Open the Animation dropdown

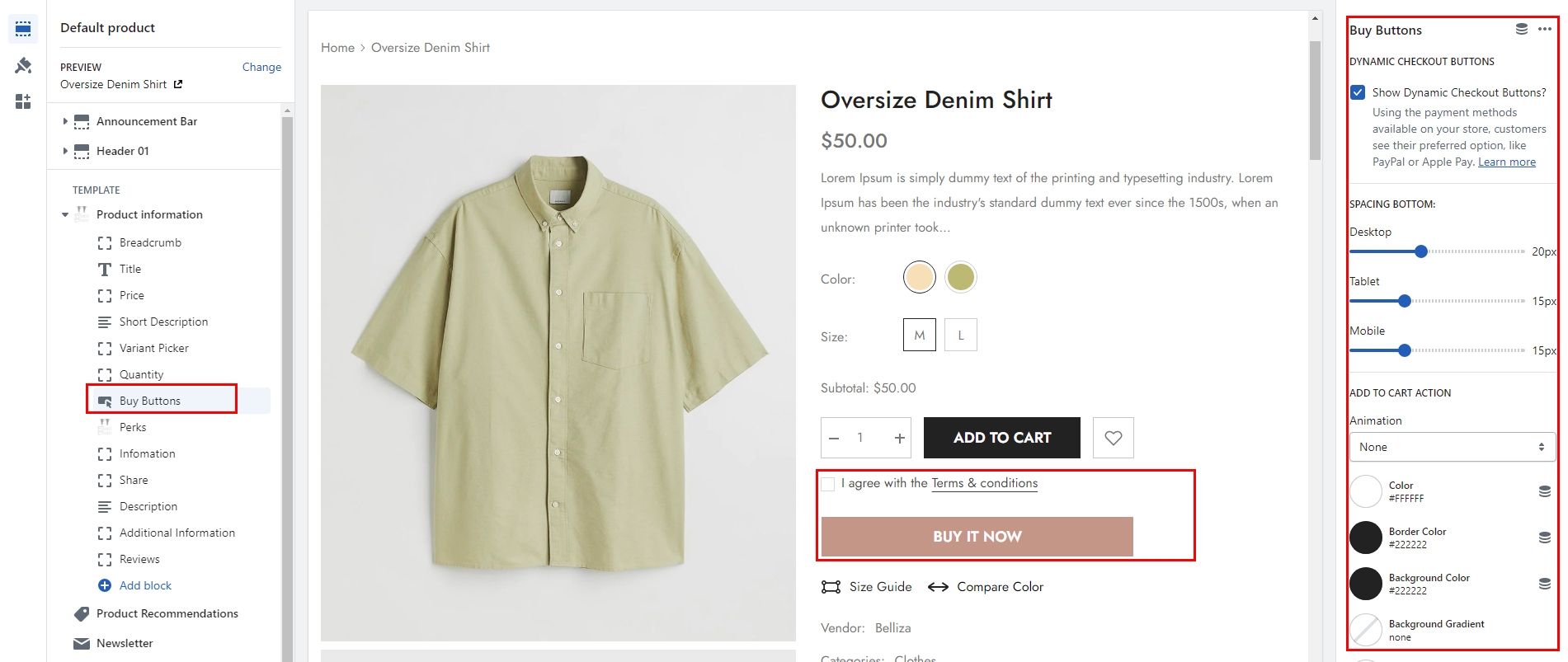[x=1452, y=447]
